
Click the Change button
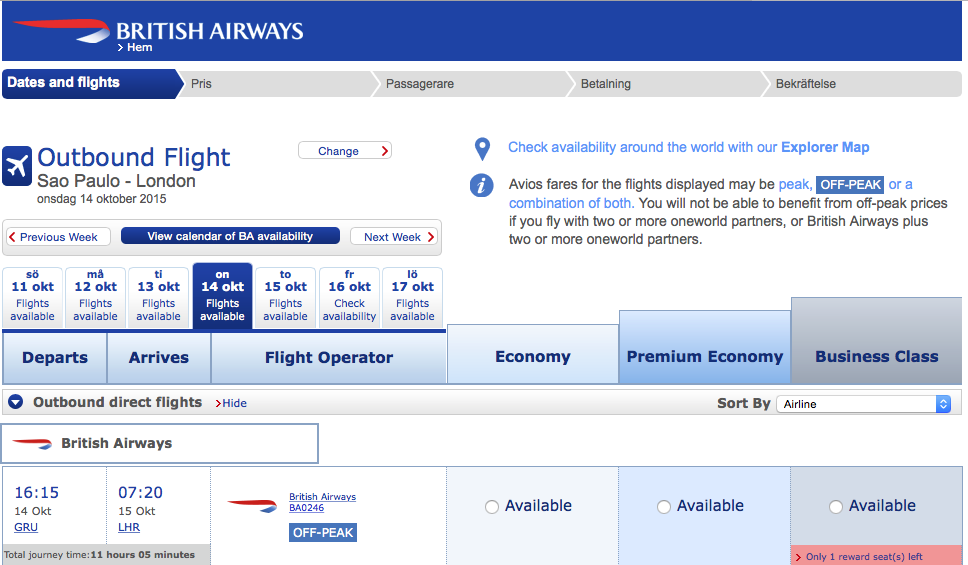pos(344,151)
